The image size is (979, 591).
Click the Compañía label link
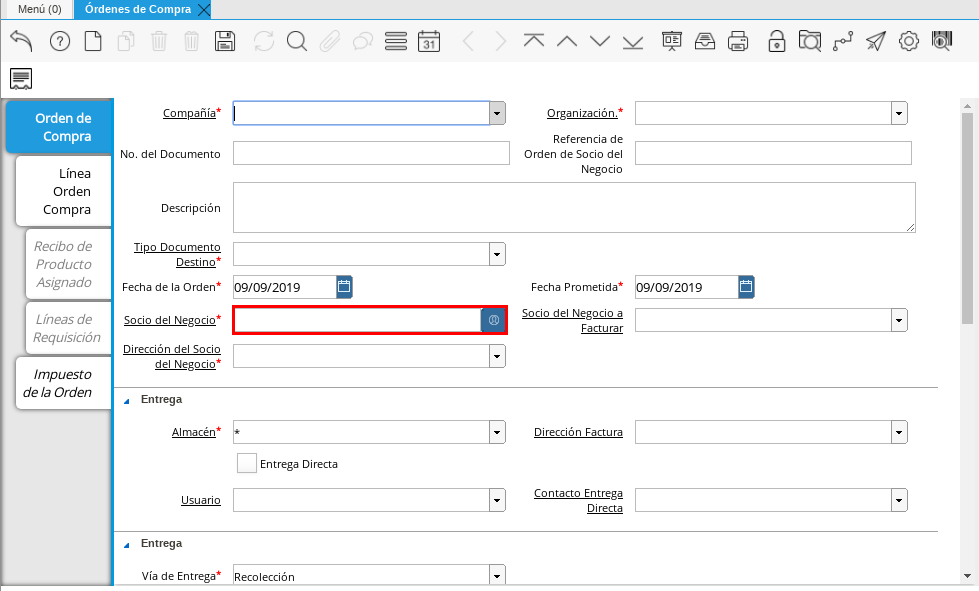(x=189, y=113)
